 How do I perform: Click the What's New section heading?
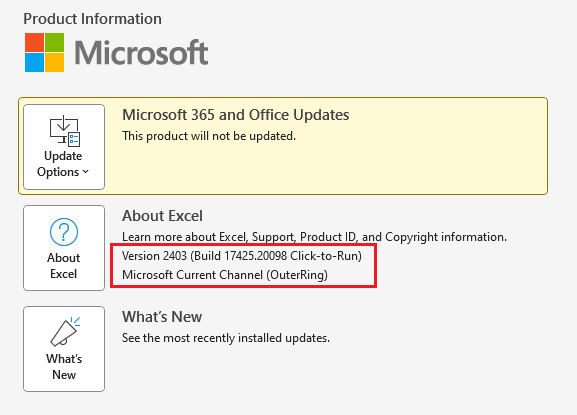[x=162, y=317]
